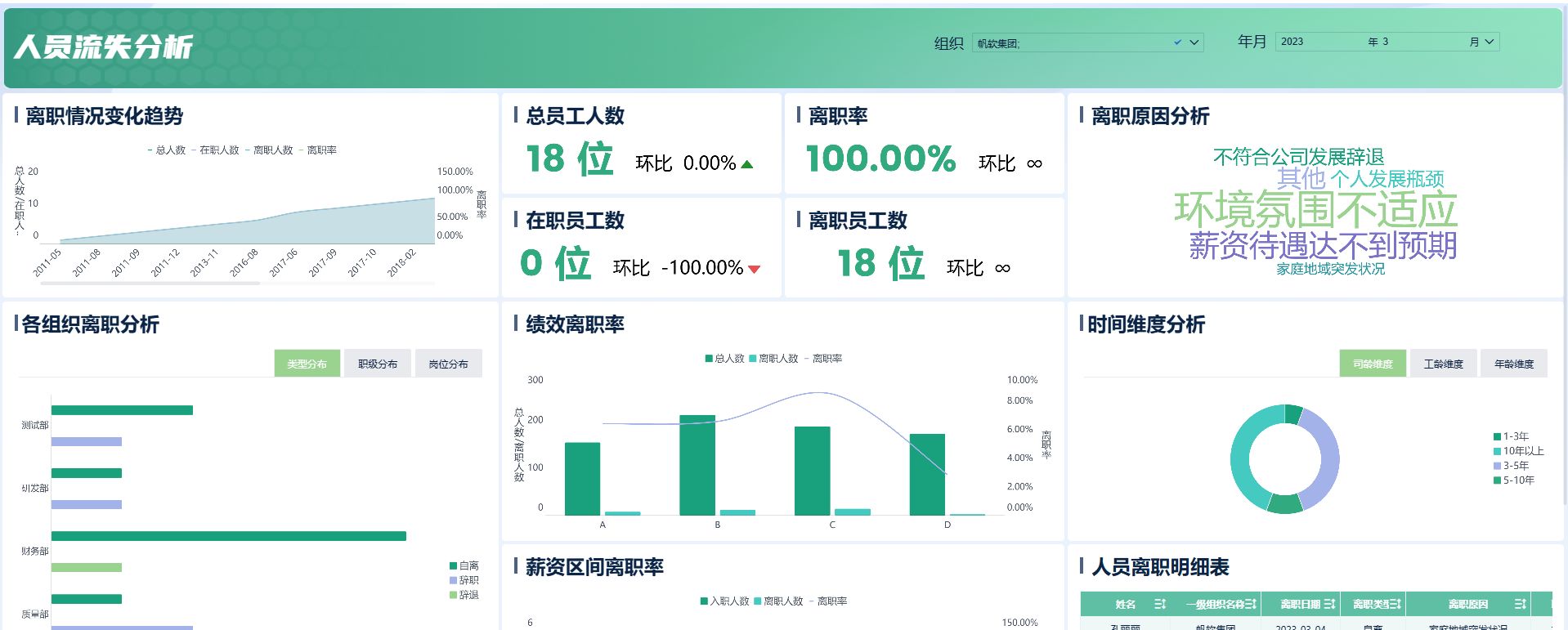Switch to the 司龄维度 tab
The image size is (1568, 630).
click(1373, 364)
